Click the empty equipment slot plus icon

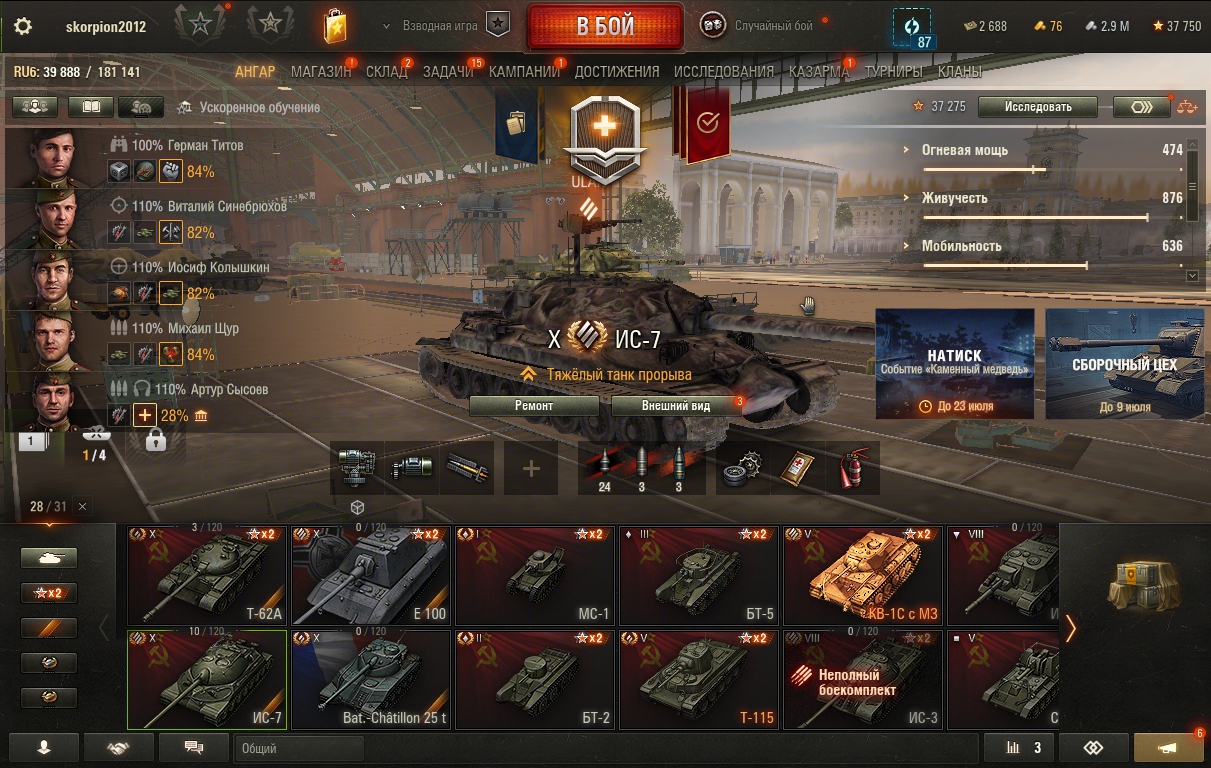pyautogui.click(x=531, y=468)
